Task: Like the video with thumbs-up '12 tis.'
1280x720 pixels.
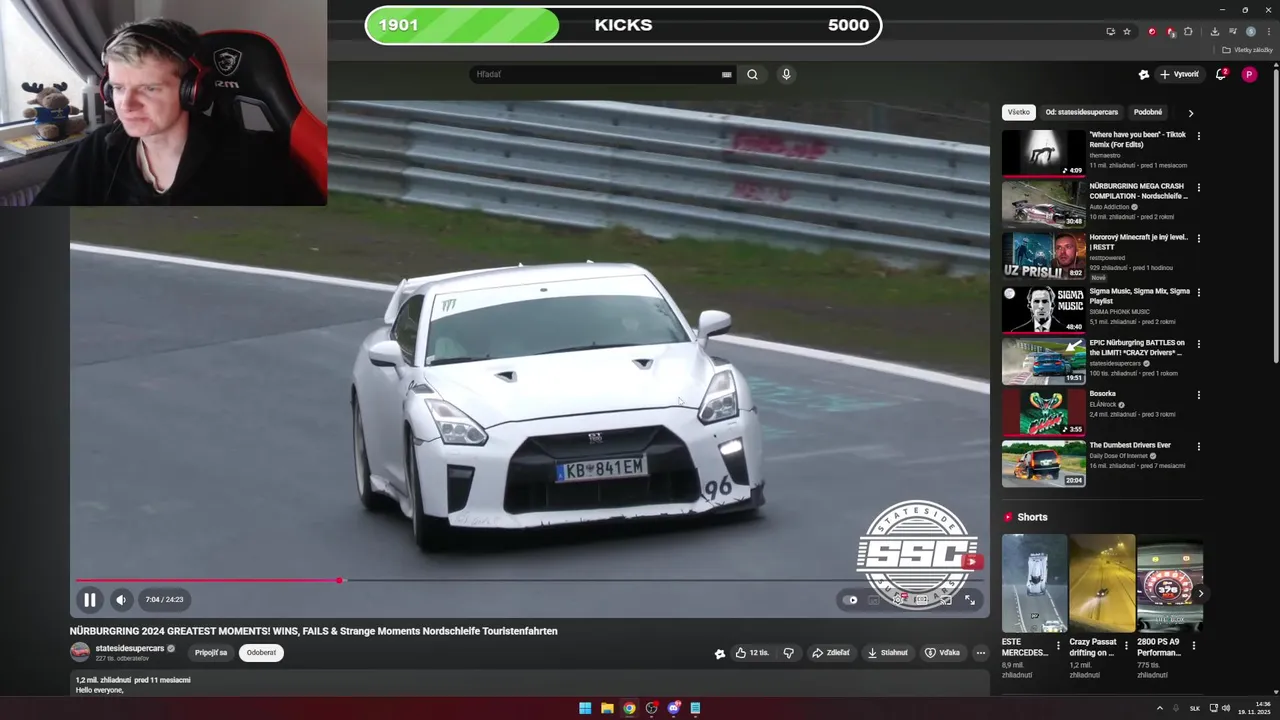Action: [752, 653]
